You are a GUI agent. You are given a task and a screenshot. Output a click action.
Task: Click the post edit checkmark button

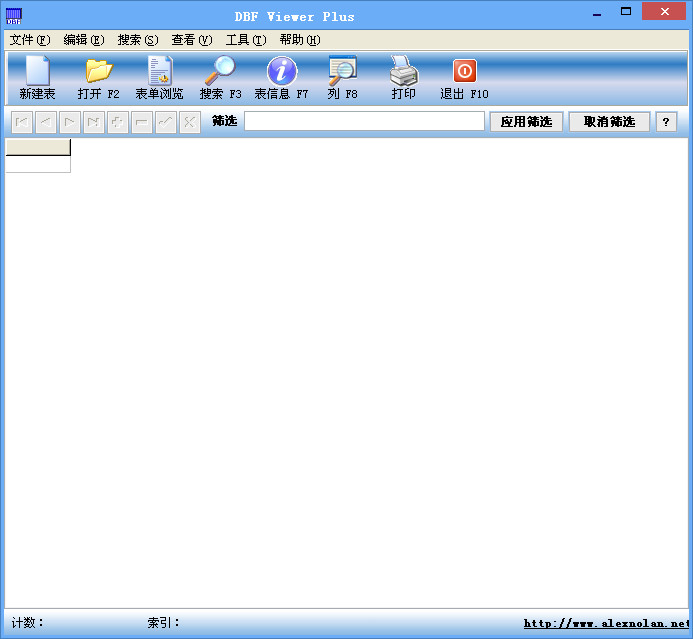[166, 122]
